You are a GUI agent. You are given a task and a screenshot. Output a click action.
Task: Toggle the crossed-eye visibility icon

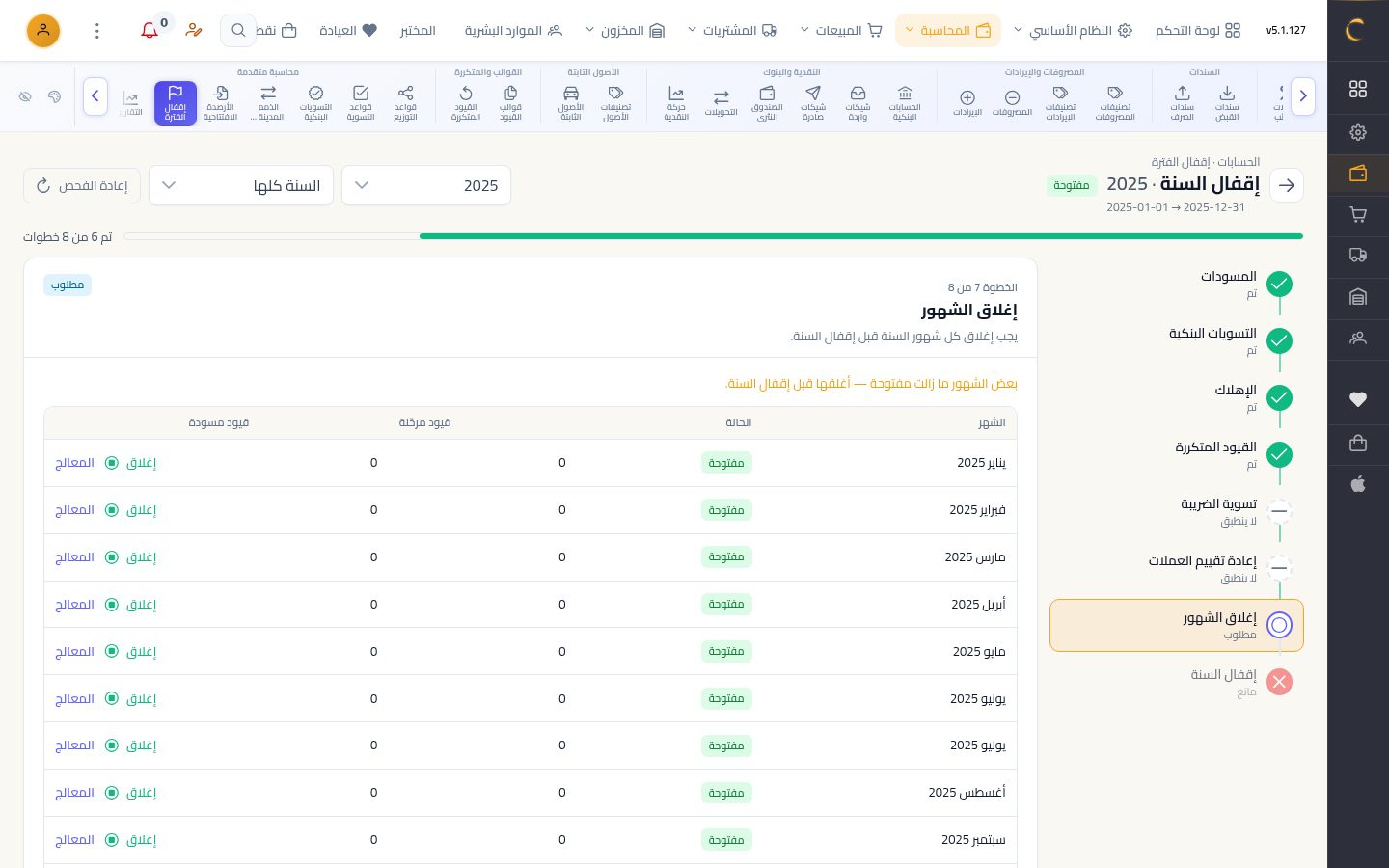[x=25, y=96]
